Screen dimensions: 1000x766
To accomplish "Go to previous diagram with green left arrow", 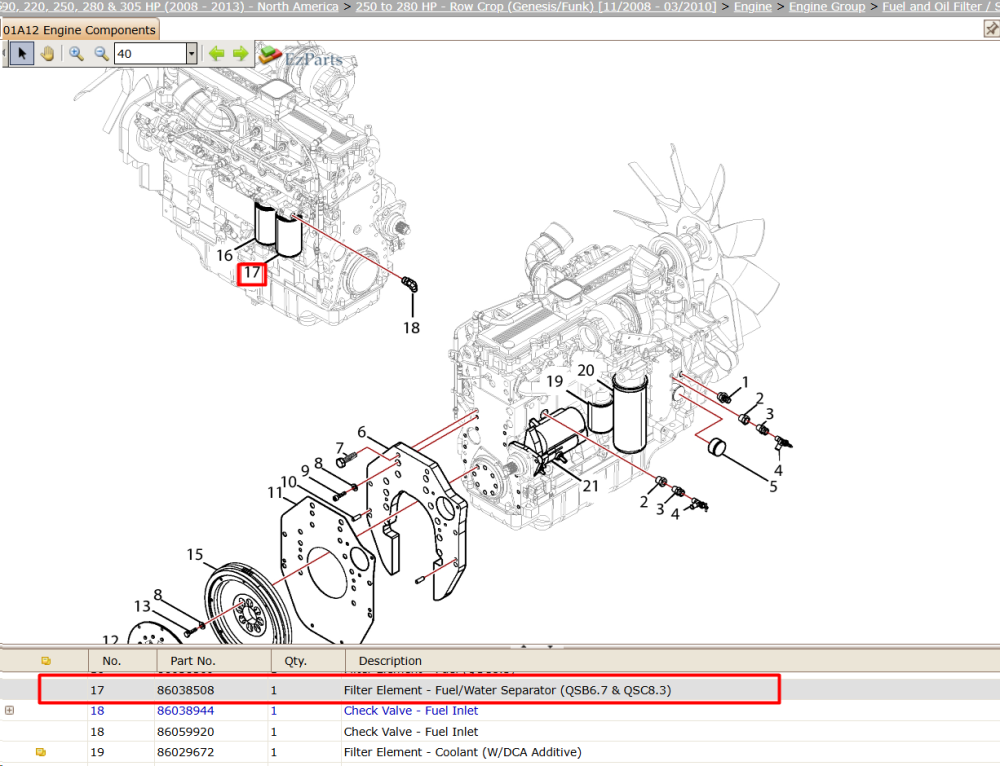I will coord(217,54).
